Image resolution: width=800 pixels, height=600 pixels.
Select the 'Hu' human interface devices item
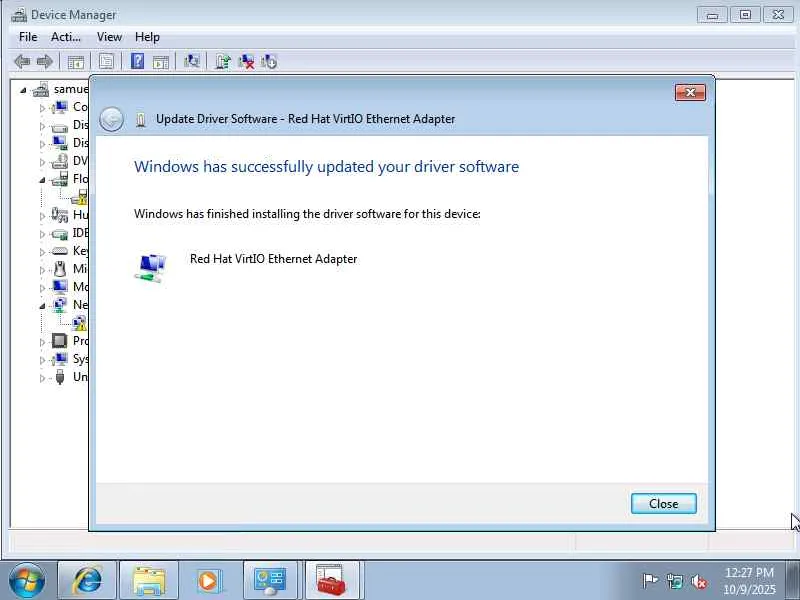pyautogui.click(x=81, y=215)
